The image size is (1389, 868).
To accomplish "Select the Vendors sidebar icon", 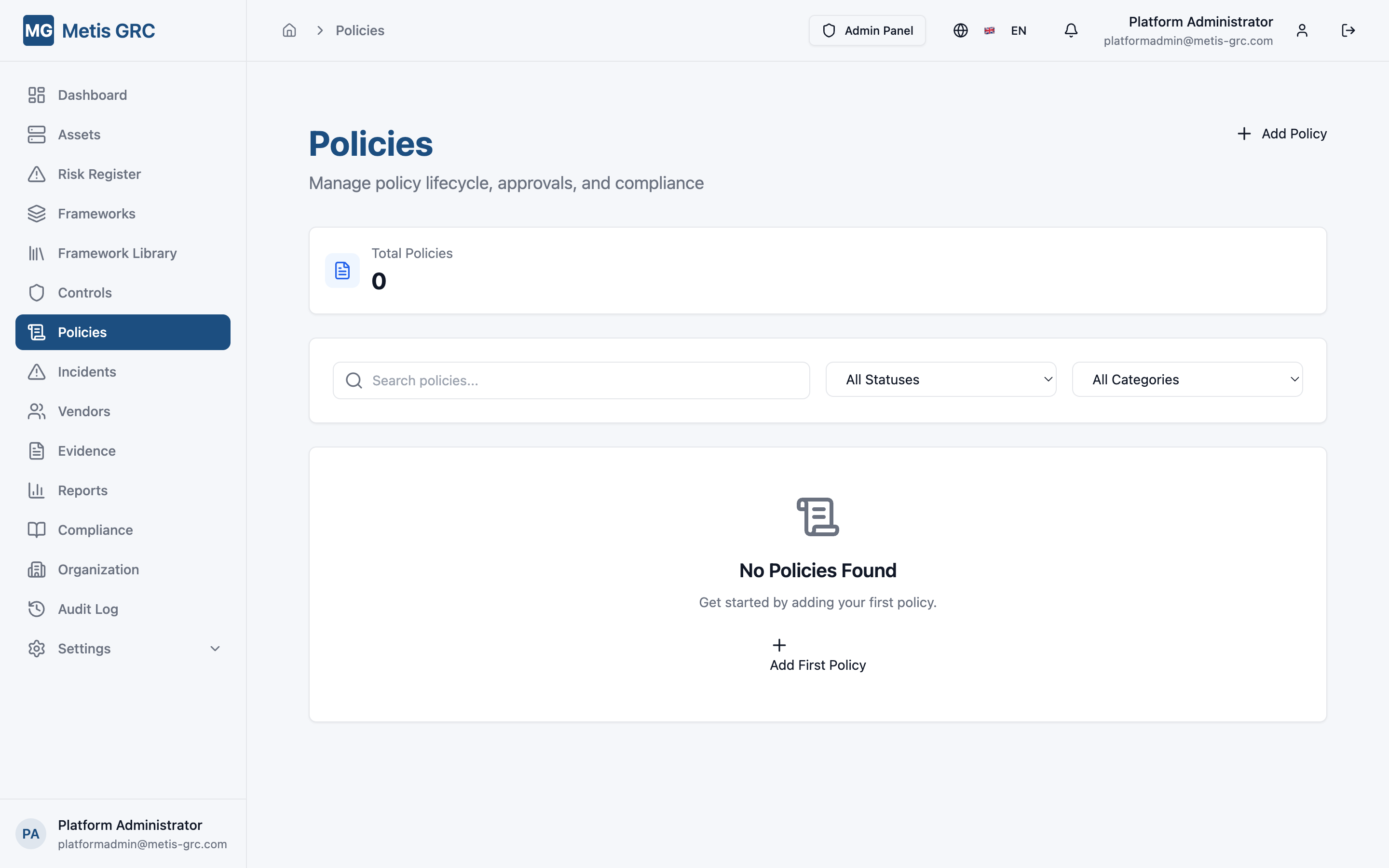I will (x=36, y=411).
